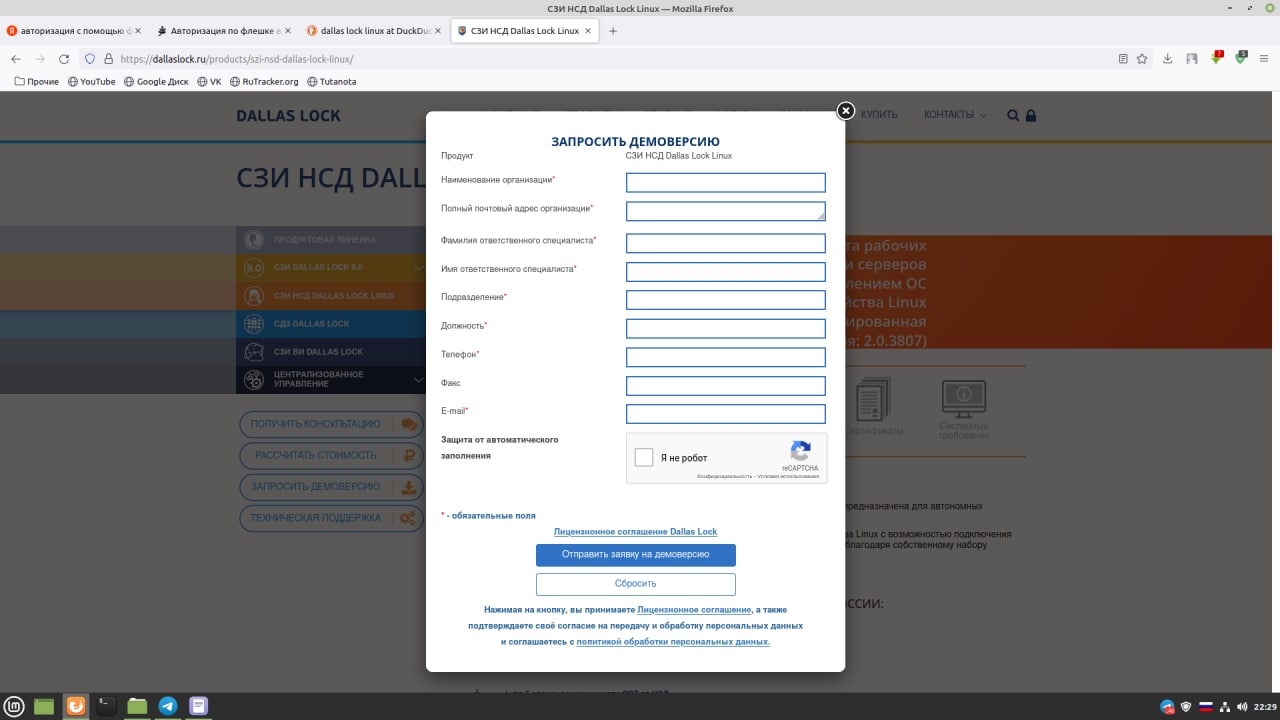Open the Linux Mint start menu

pyautogui.click(x=13, y=706)
